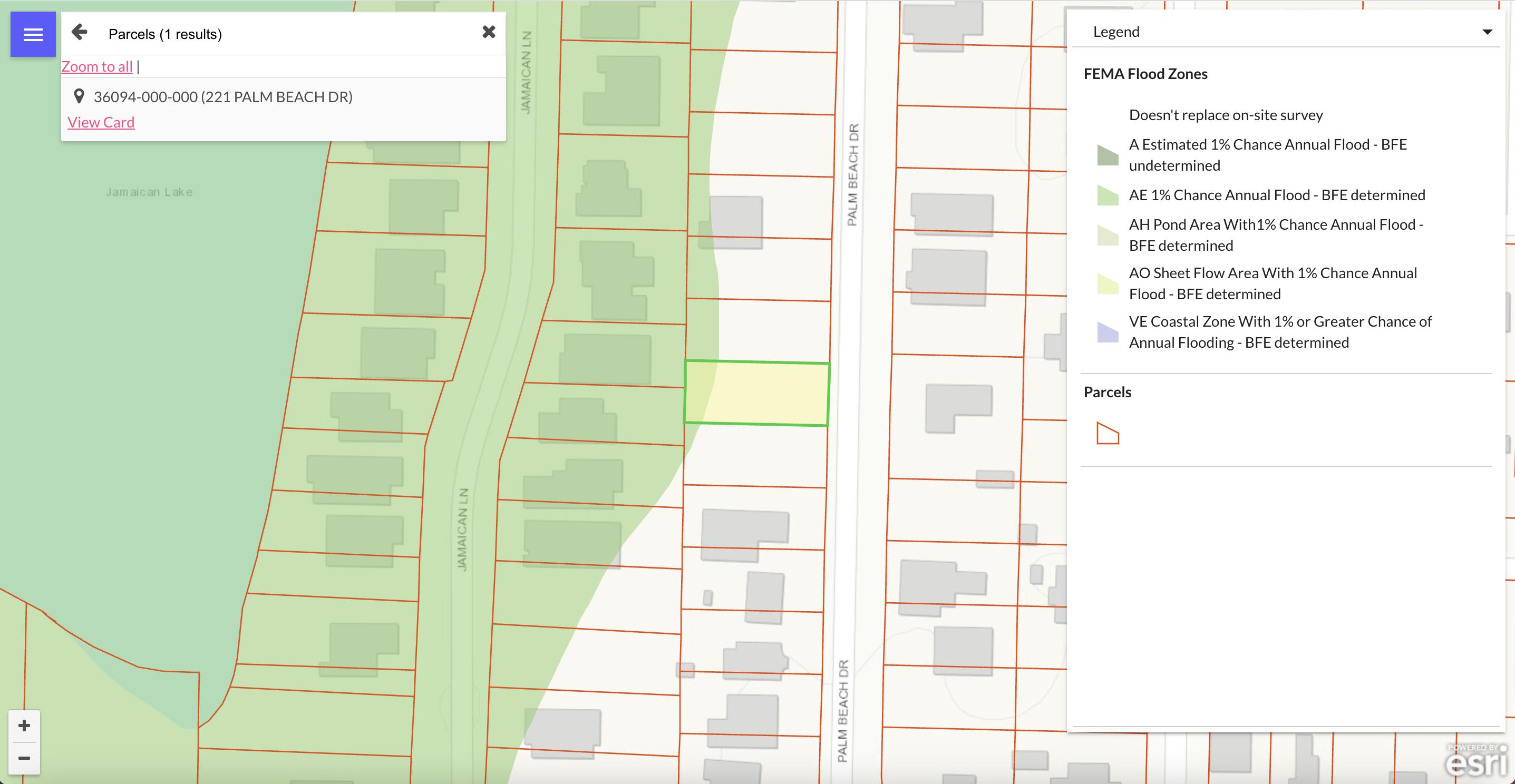The height and width of the screenshot is (784, 1515).
Task: Click the AO Sheet Flow yellow swatch
Action: click(x=1108, y=283)
